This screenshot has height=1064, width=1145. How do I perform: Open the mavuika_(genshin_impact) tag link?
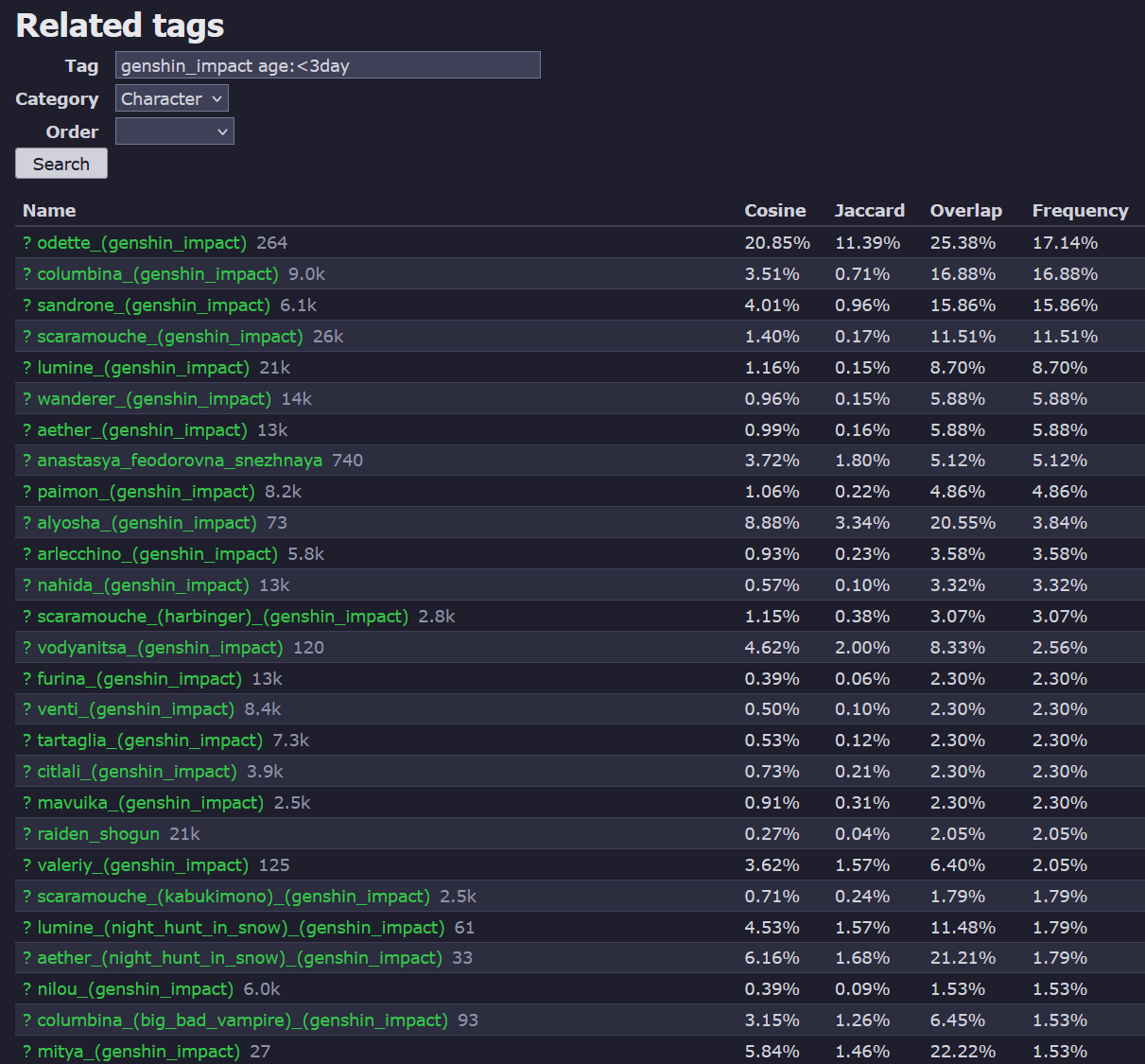point(151,803)
